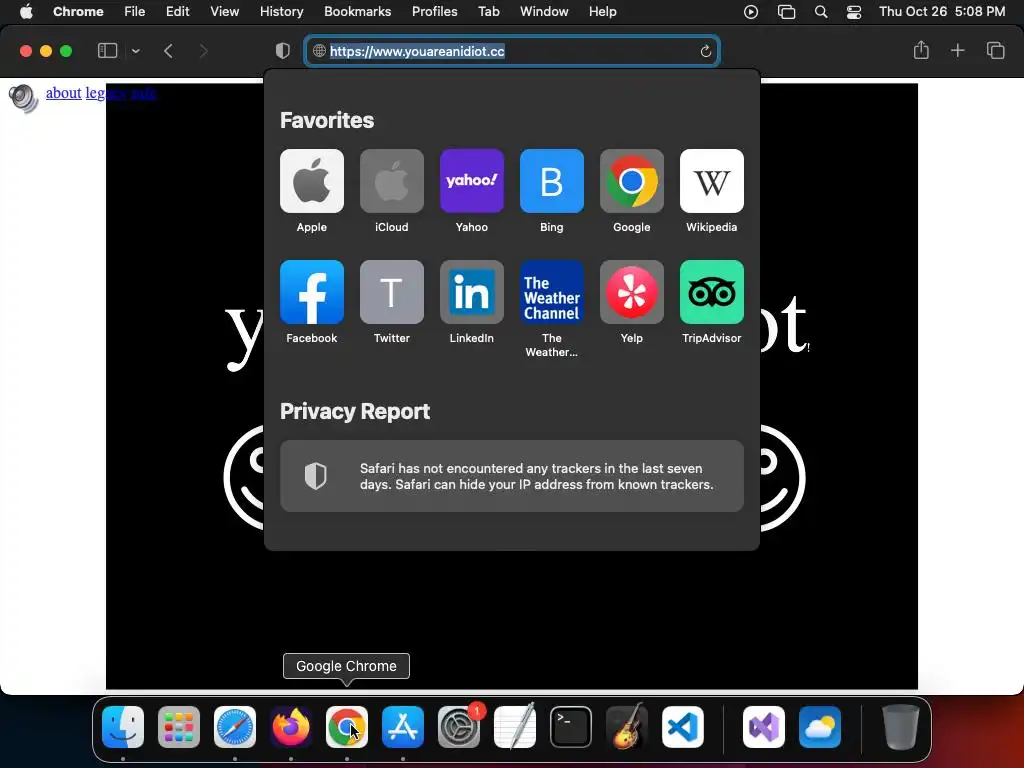Click the address bar URL field
The image size is (1024, 768).
511,51
